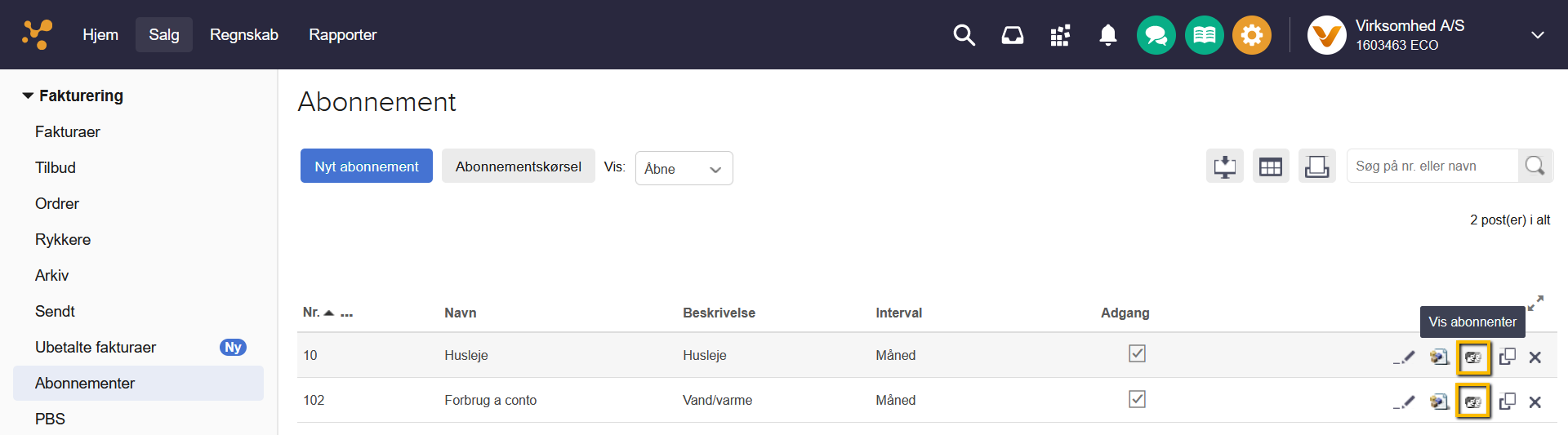Click the notifications bell icon
The image size is (1568, 435).
click(x=1107, y=35)
